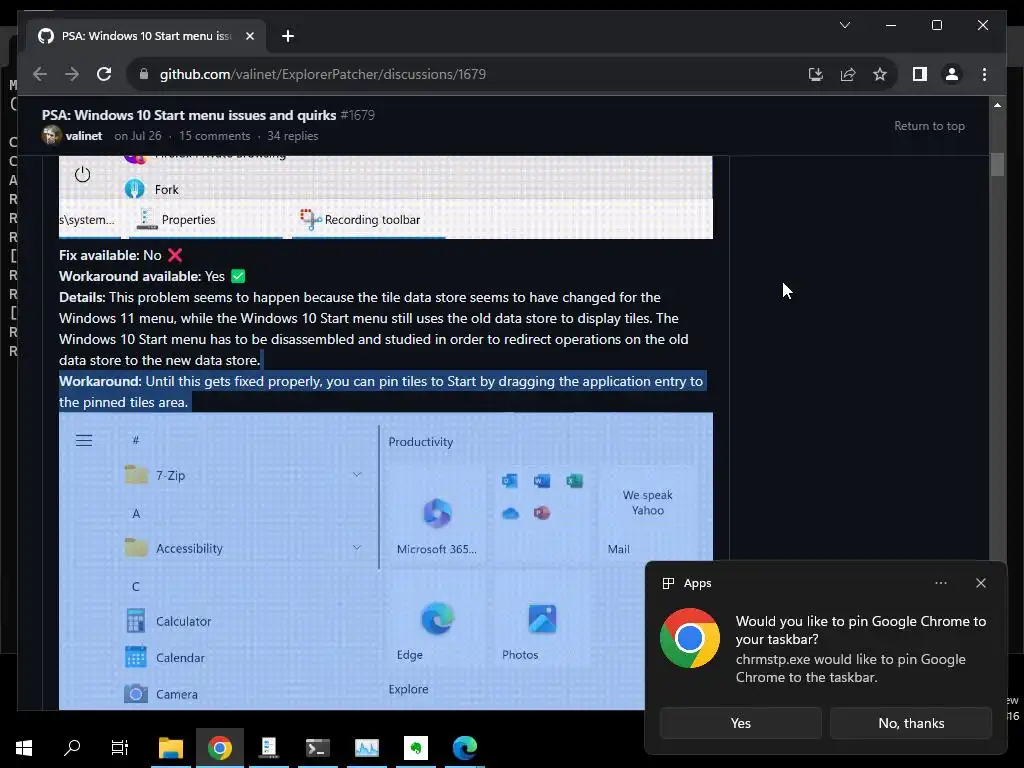Click the address bar URL
The width and height of the screenshot is (1024, 768).
click(x=323, y=74)
